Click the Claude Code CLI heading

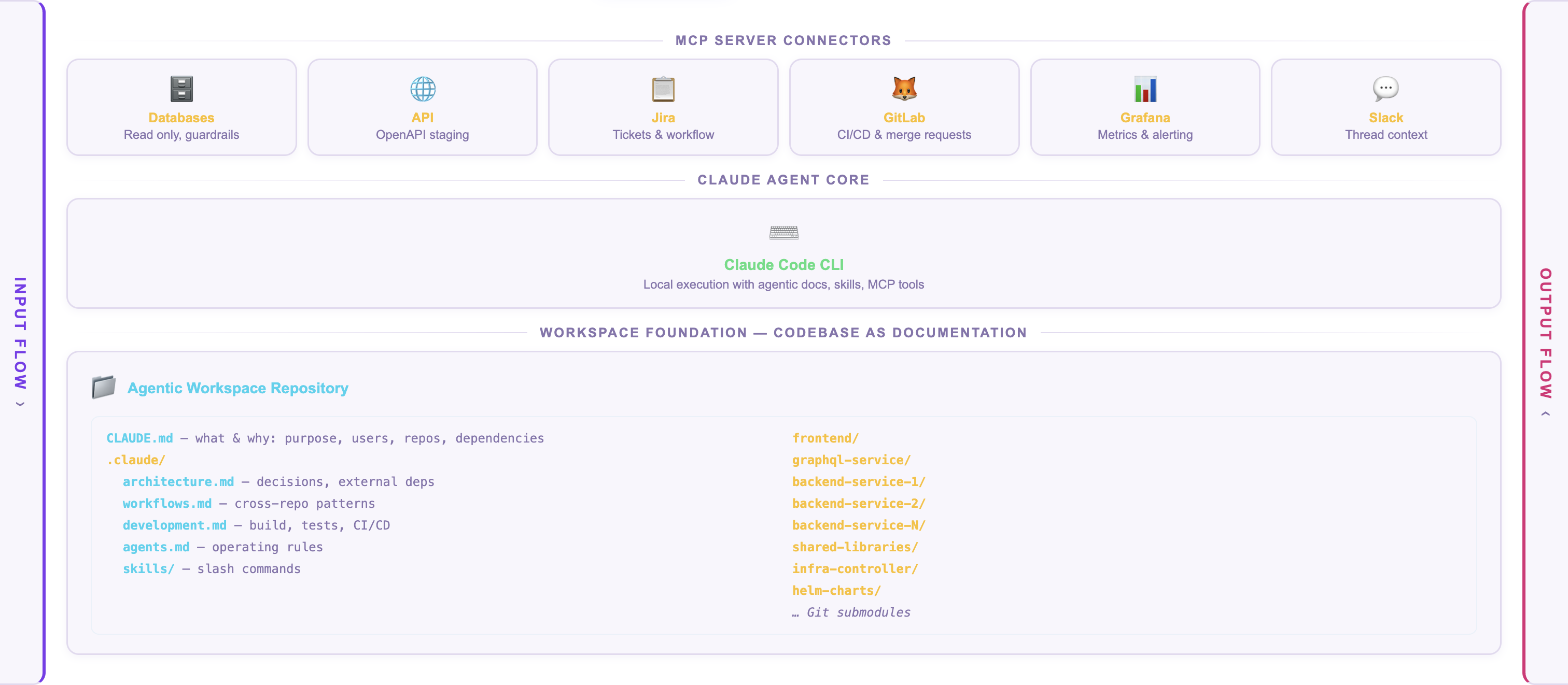(783, 265)
